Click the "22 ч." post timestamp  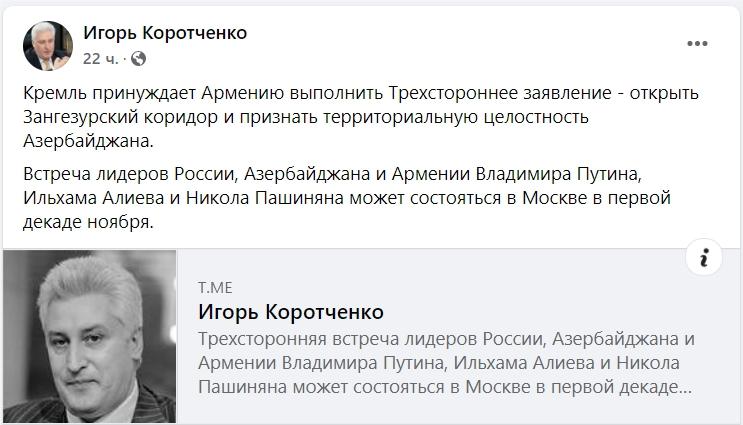tap(101, 59)
